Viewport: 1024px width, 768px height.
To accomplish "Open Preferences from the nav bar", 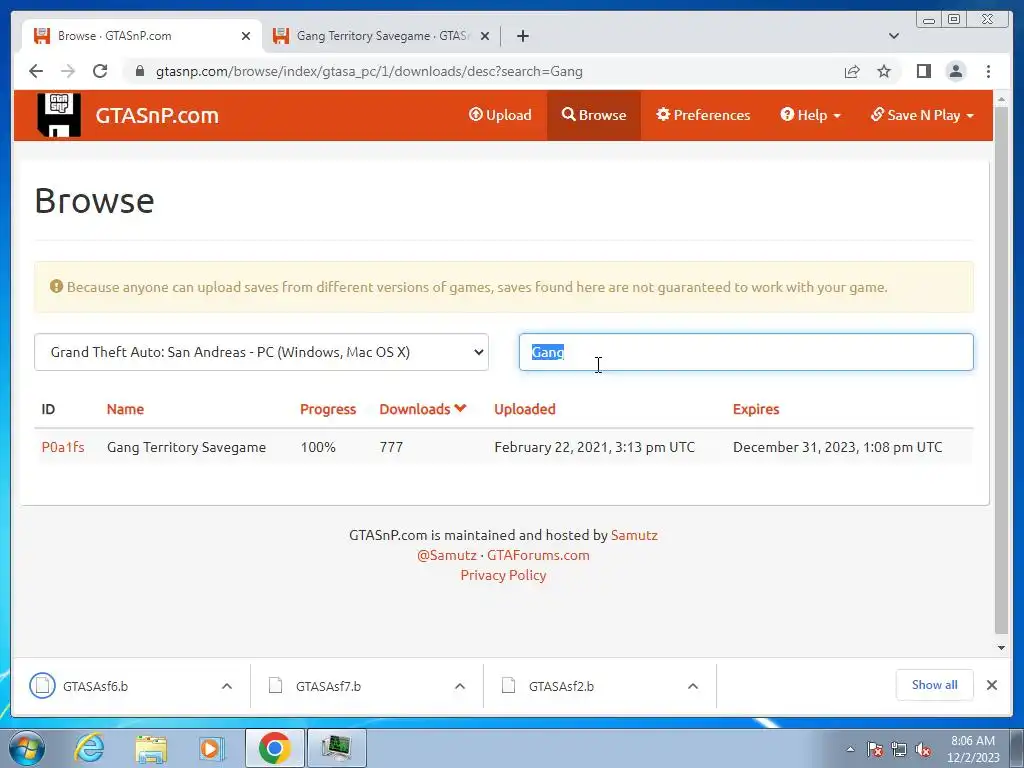I will pos(703,115).
